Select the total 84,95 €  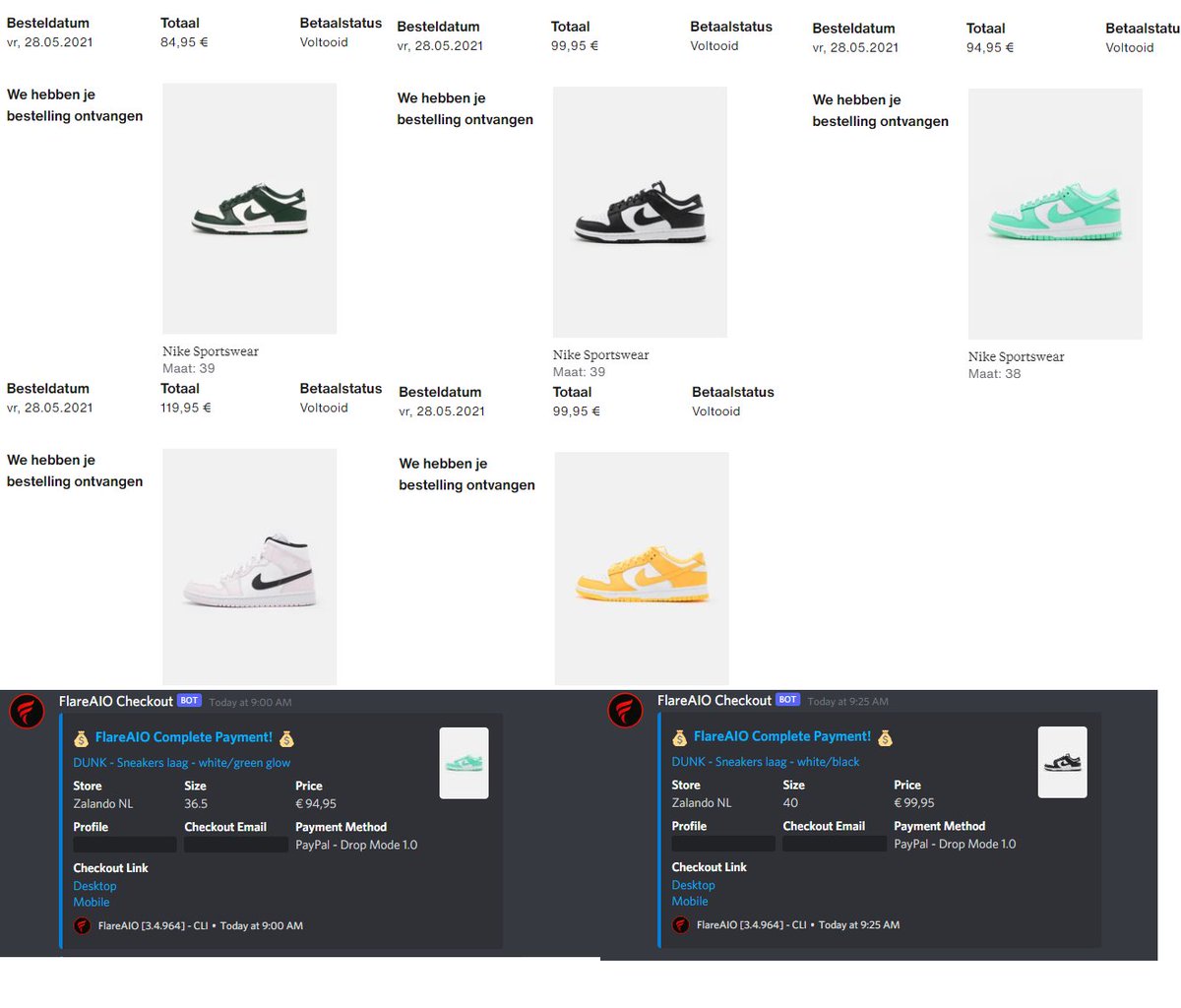coord(184,42)
